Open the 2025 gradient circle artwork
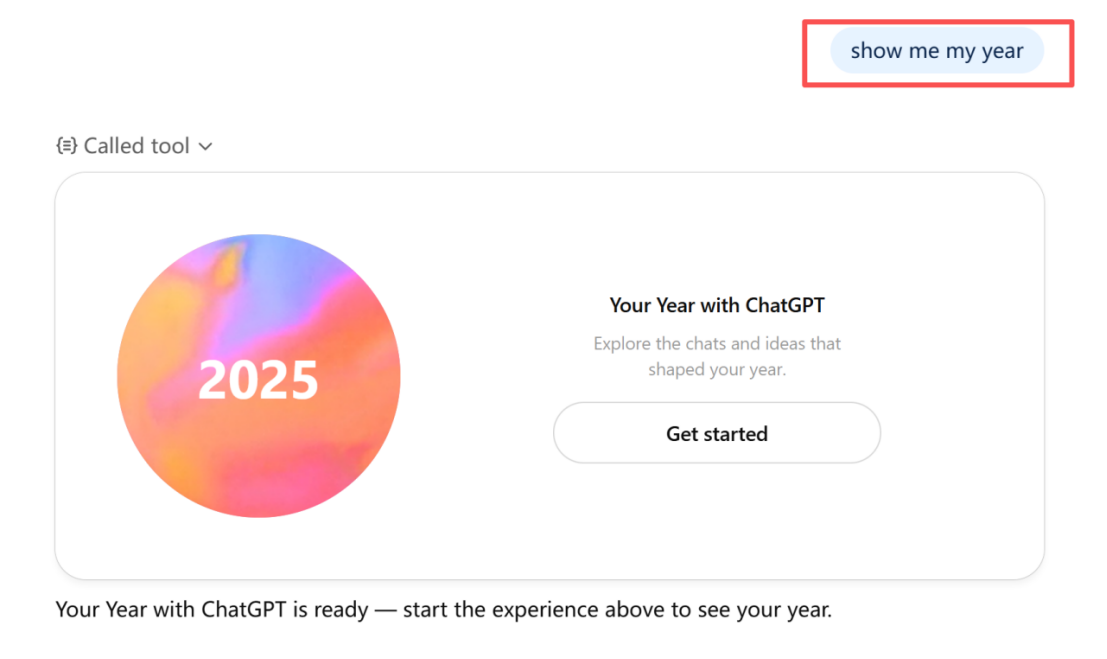Viewport: 1107px width, 659px height. click(258, 376)
